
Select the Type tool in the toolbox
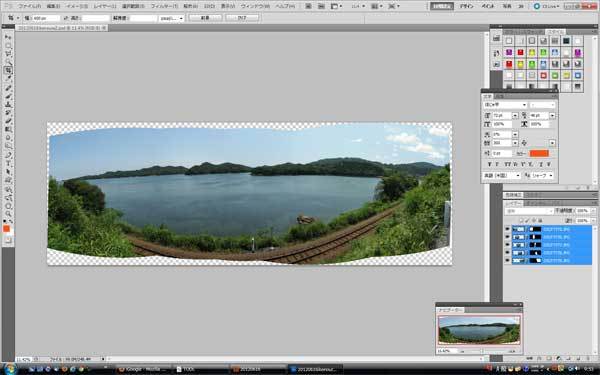[x=8, y=163]
